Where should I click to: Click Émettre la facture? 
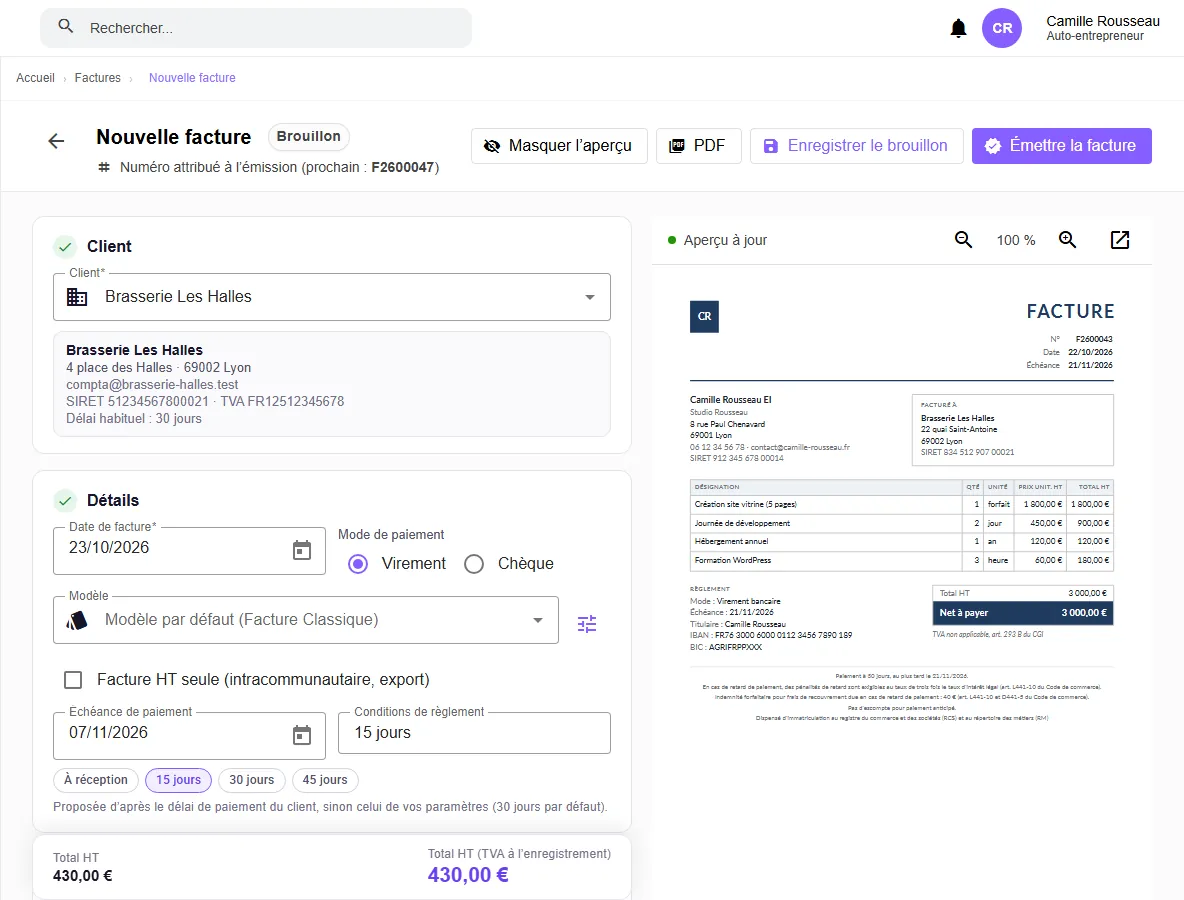pyautogui.click(x=1061, y=146)
